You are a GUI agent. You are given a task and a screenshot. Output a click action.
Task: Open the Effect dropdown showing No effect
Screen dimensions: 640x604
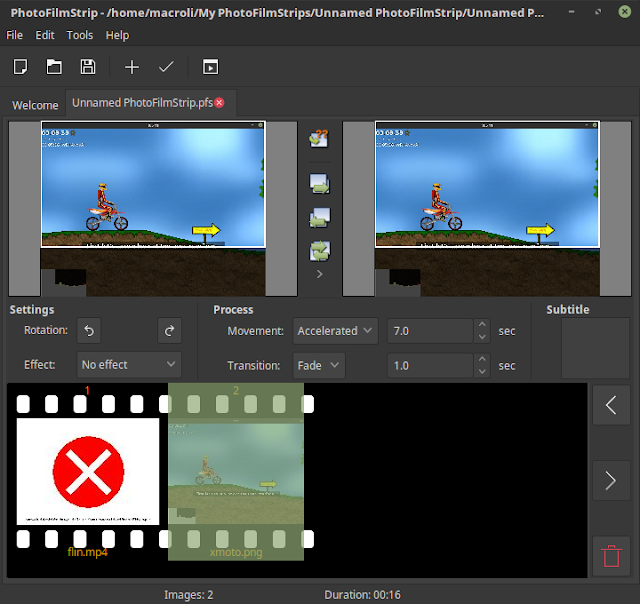(129, 365)
